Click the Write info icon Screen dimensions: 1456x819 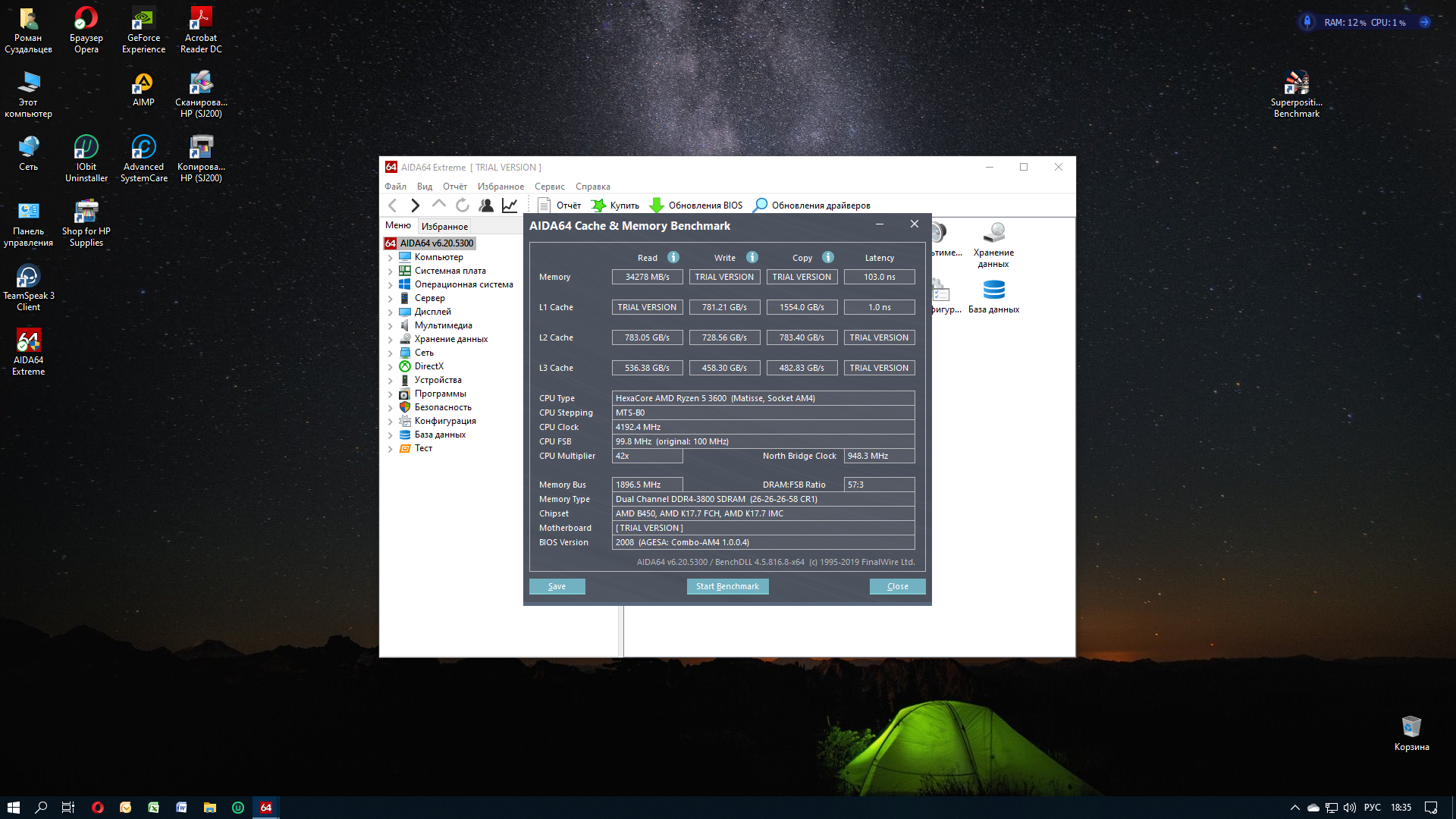pyautogui.click(x=752, y=257)
